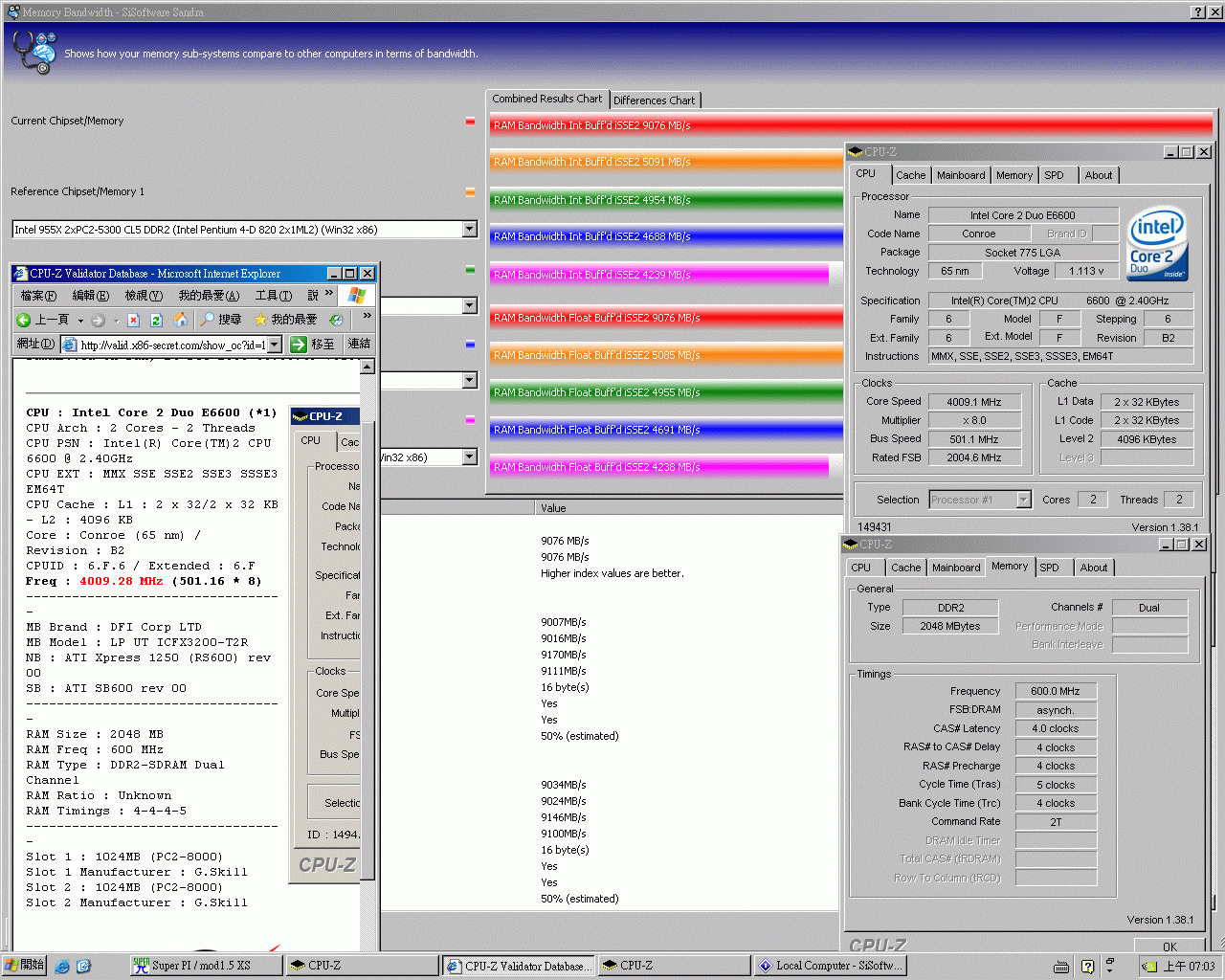Click the green Go arrow beside address bar
Viewport: 1225px width, 980px height.
(299, 345)
